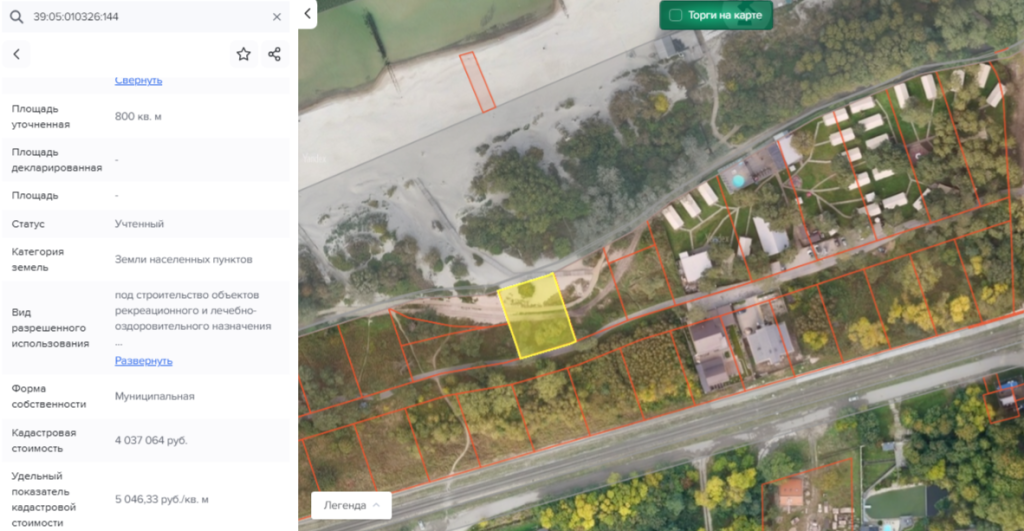Click the Свернуть link
The image size is (1024, 531).
coord(138,80)
